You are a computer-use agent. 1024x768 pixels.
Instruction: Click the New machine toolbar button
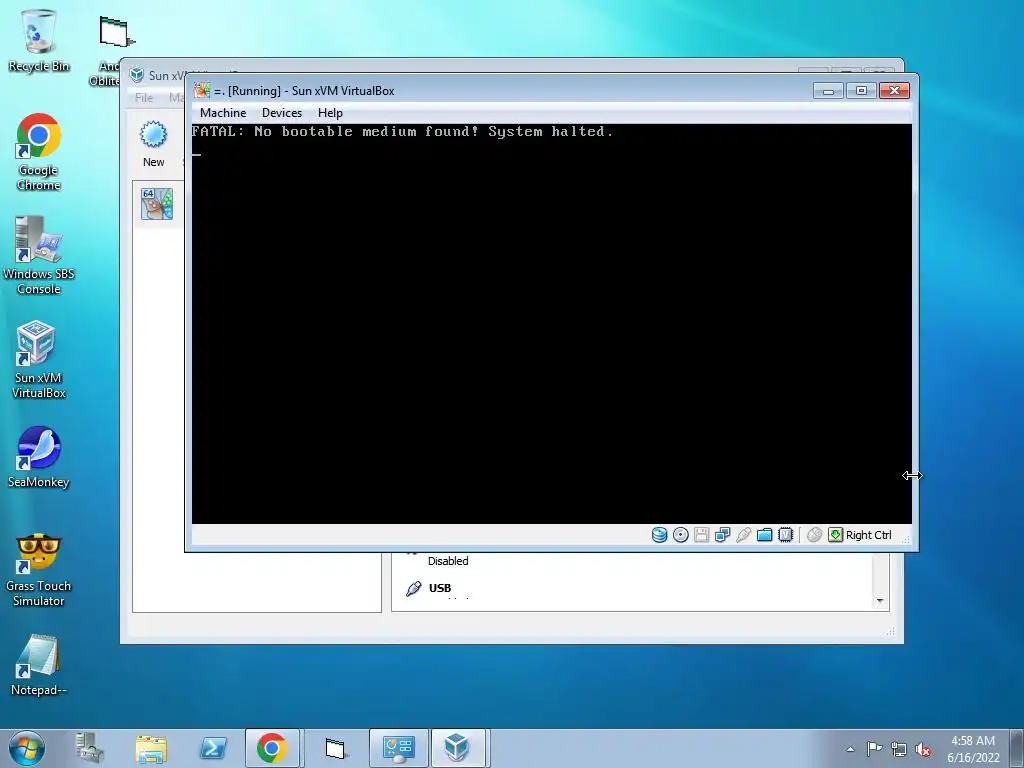point(153,144)
